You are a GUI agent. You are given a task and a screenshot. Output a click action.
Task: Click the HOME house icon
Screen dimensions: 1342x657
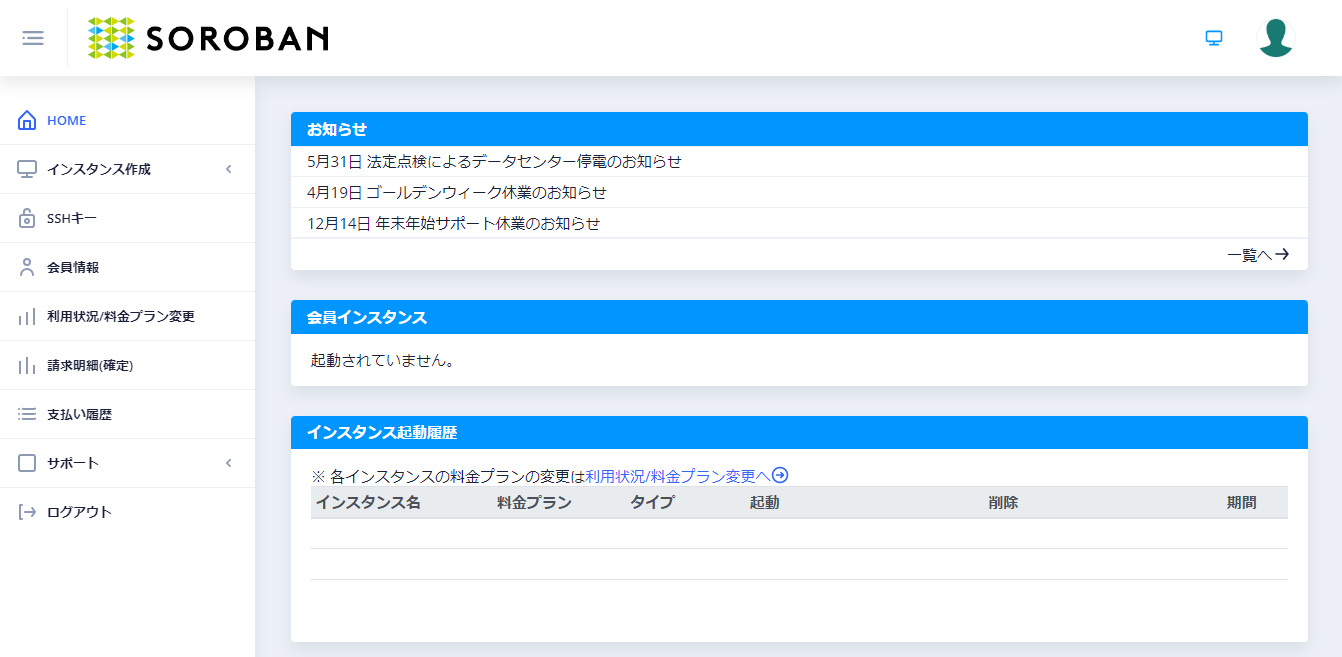coord(28,121)
